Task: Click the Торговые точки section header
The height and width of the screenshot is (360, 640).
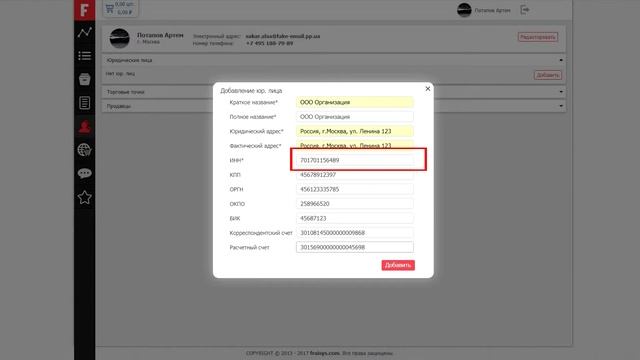Action: [x=333, y=92]
